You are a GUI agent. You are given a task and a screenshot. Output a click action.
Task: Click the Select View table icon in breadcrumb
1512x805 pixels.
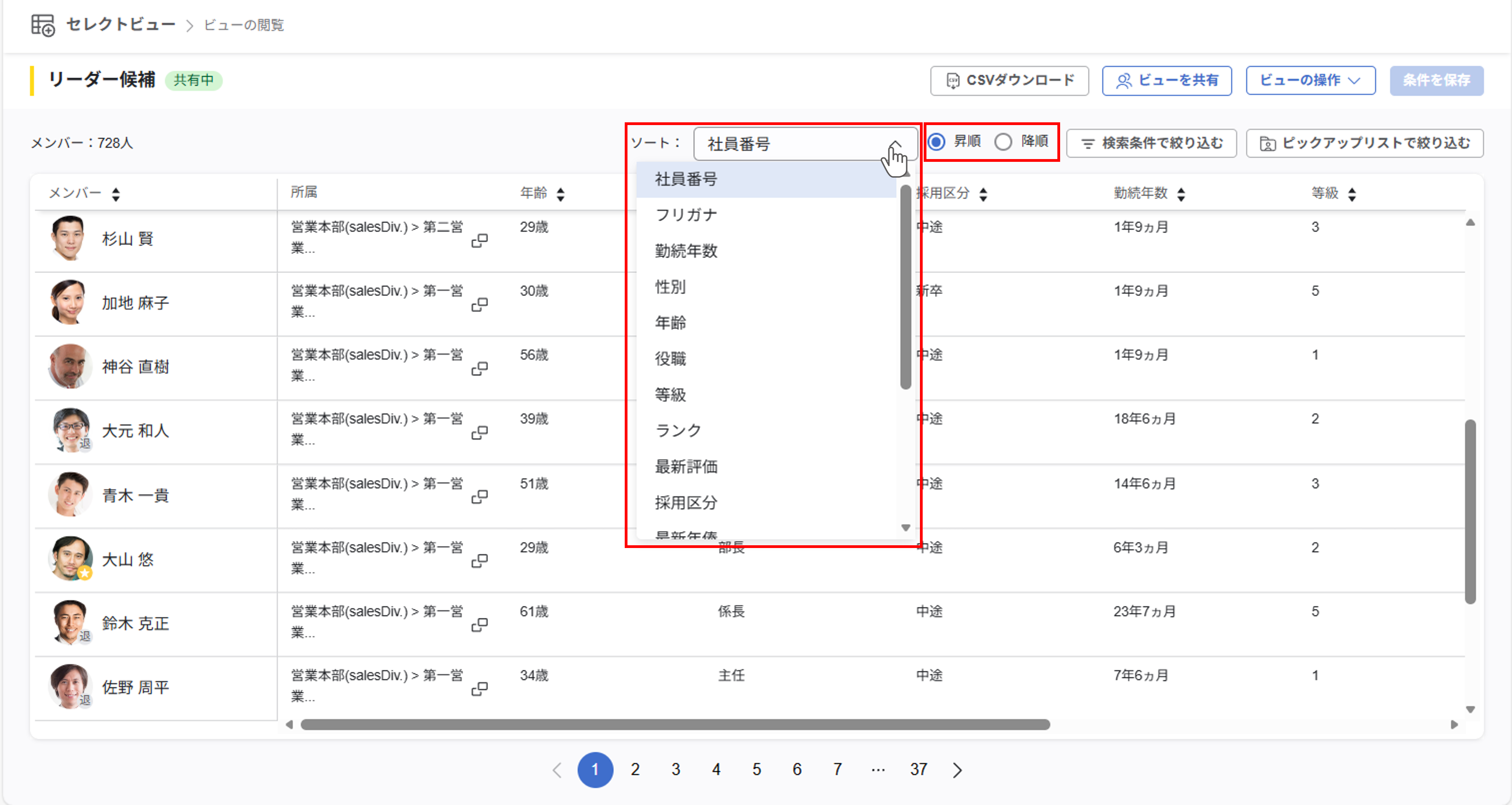coord(43,25)
